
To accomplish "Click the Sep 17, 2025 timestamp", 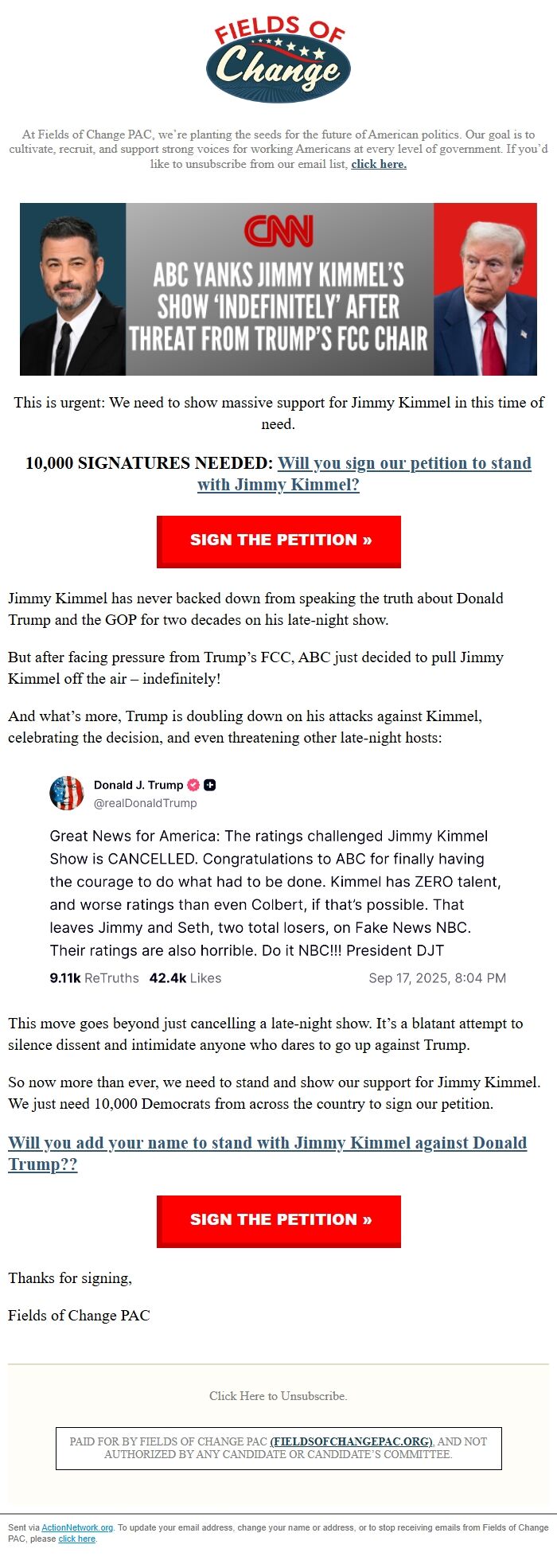I will pos(438,978).
